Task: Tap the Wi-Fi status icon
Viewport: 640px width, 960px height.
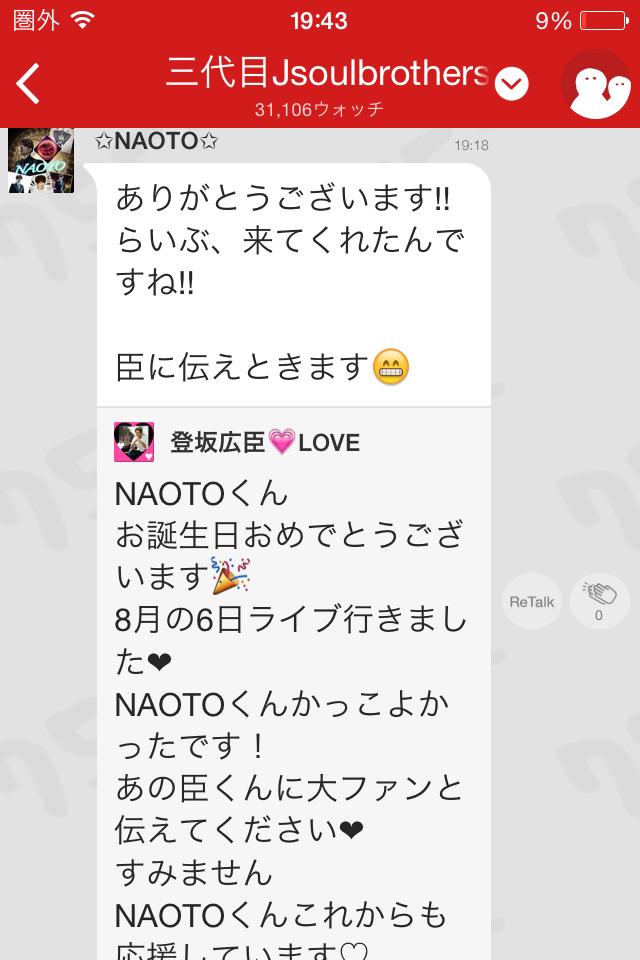Action: point(82,20)
